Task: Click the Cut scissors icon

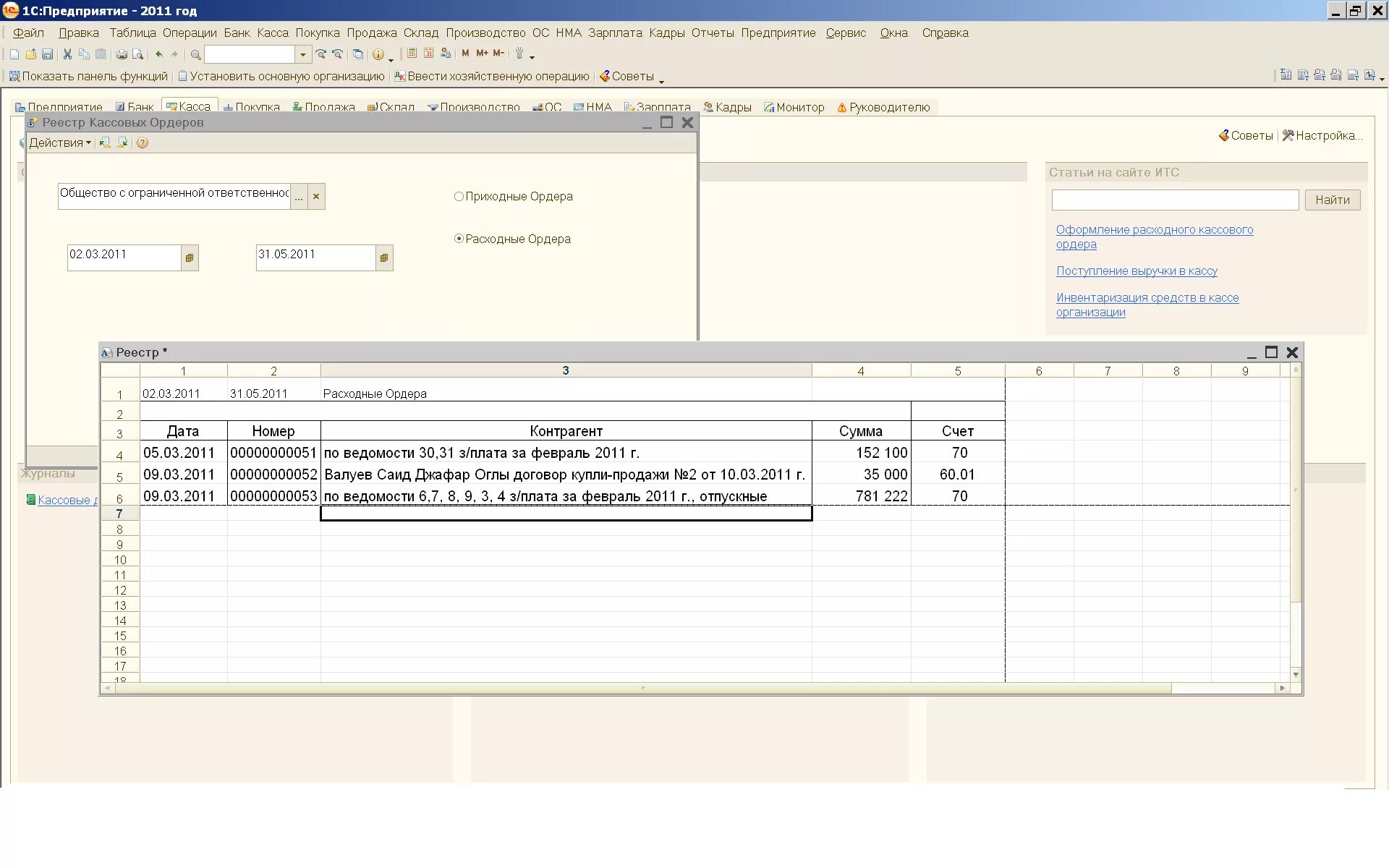Action: click(67, 54)
